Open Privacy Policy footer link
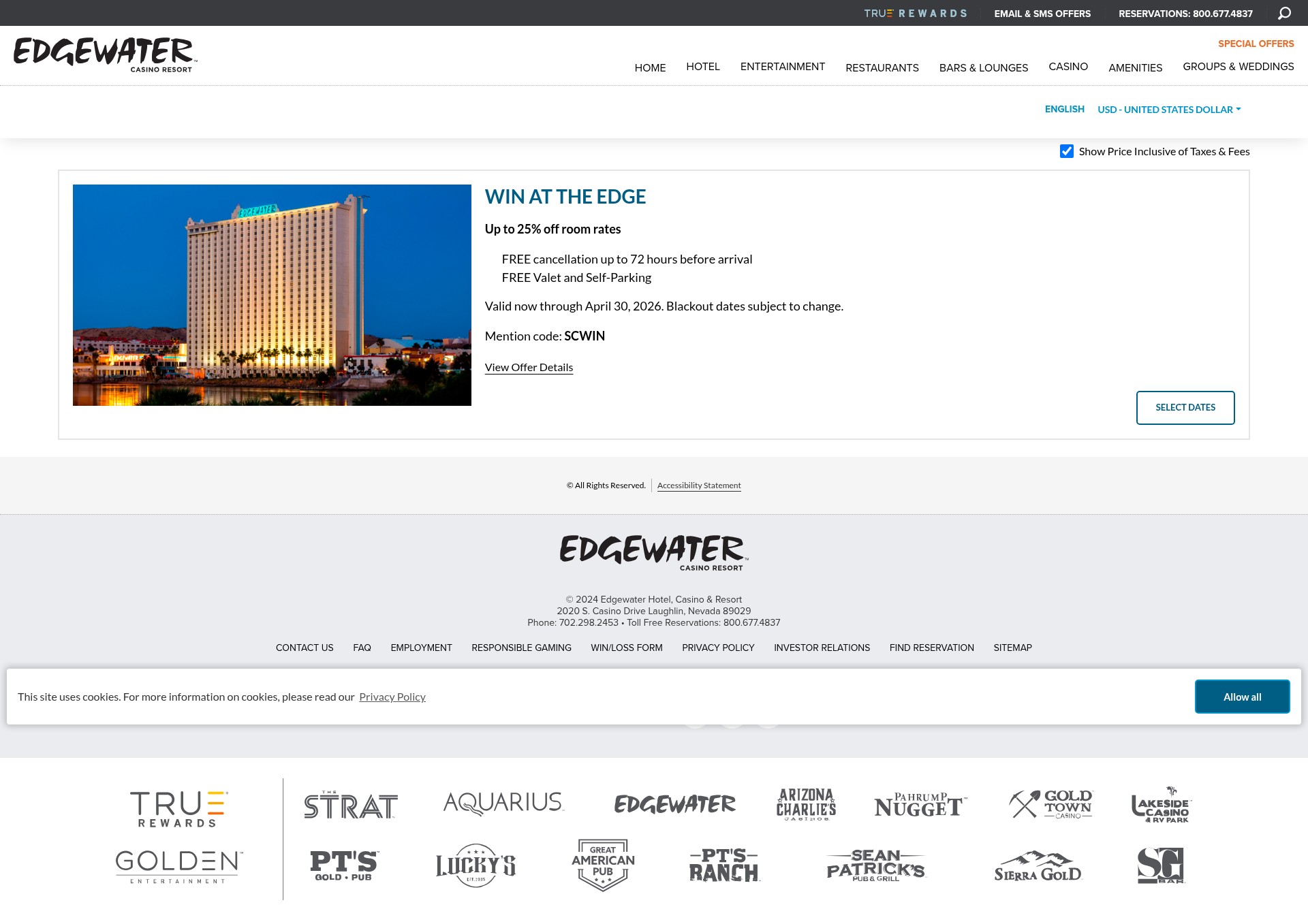1308x924 pixels. coord(718,648)
